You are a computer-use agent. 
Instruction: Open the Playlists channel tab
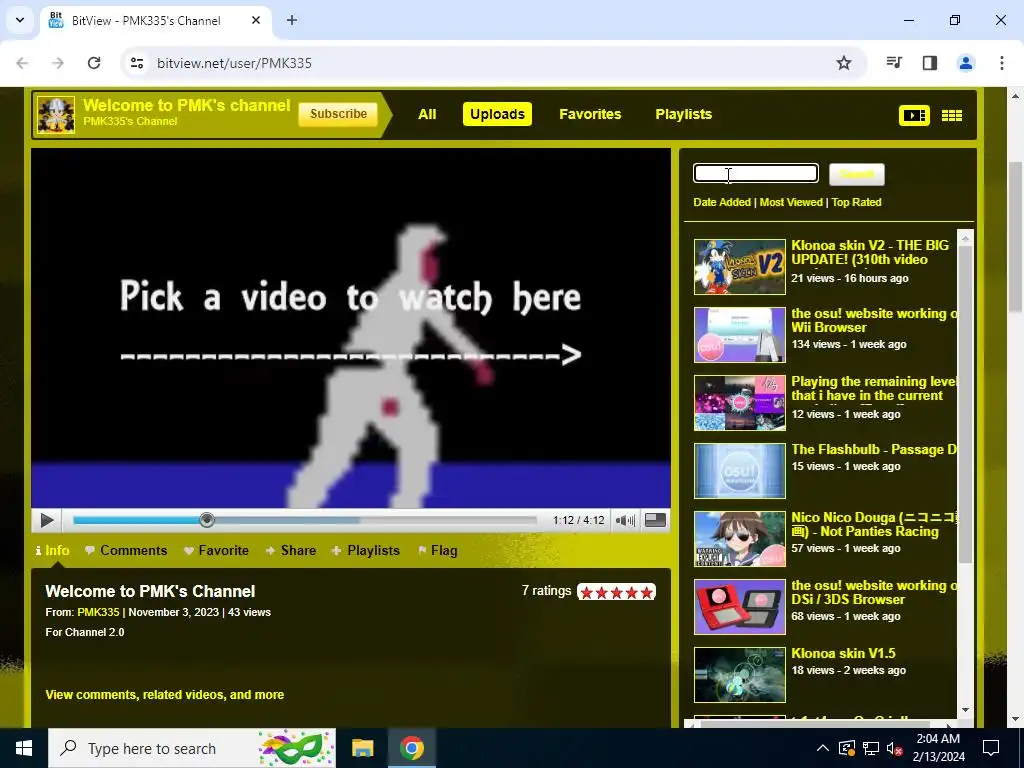683,114
